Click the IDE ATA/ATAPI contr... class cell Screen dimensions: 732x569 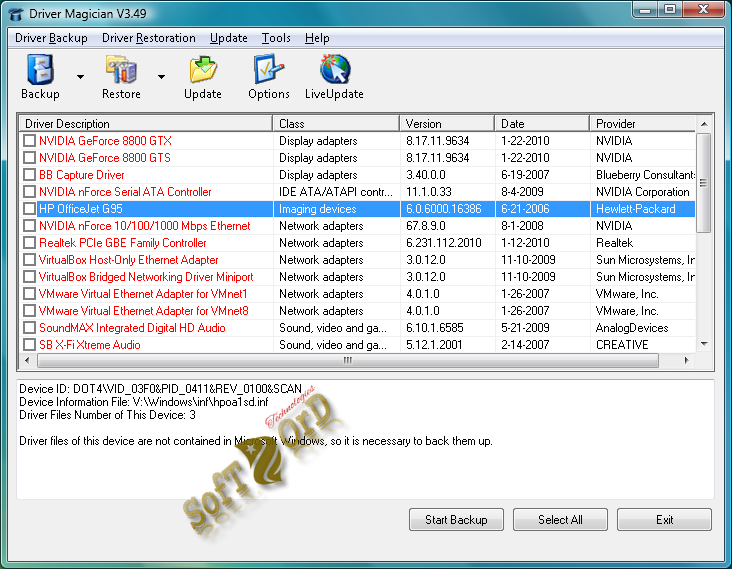[x=336, y=192]
